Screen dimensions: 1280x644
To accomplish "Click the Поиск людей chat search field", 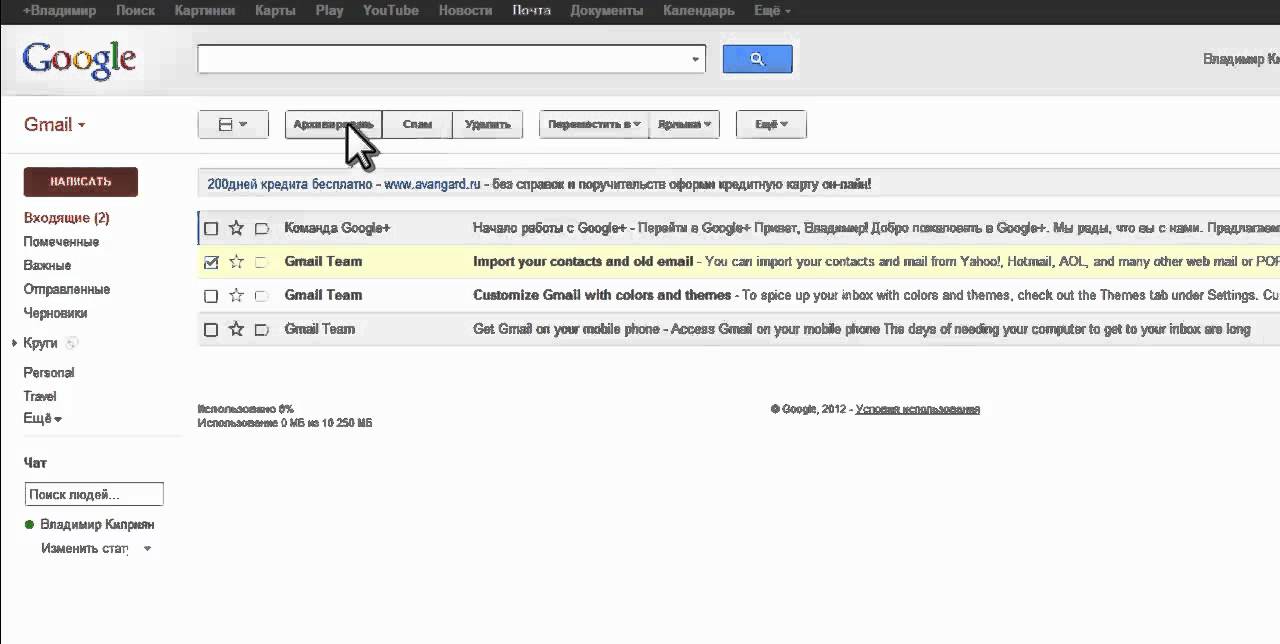I will pos(94,494).
